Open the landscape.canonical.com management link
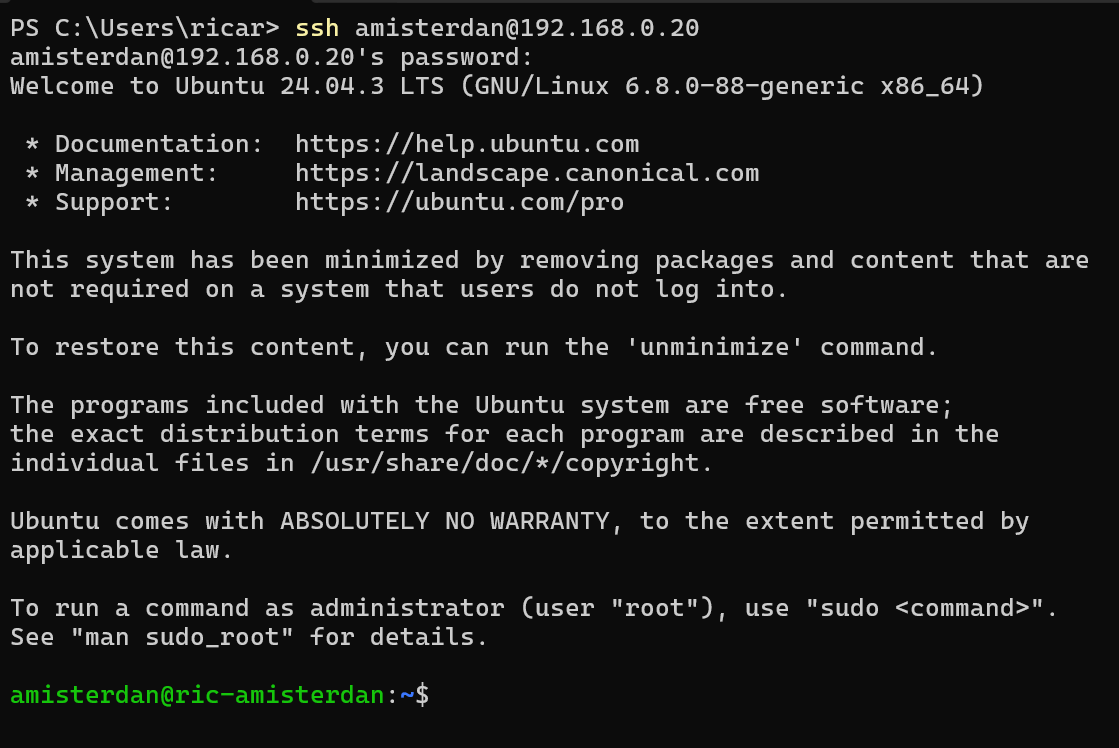 tap(527, 173)
